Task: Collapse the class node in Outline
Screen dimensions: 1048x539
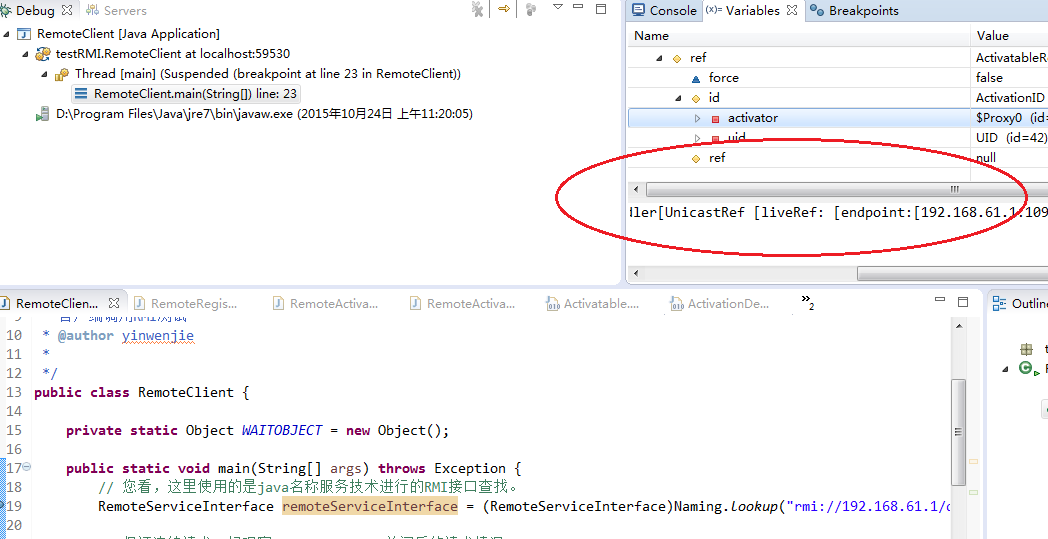Action: point(1005,369)
